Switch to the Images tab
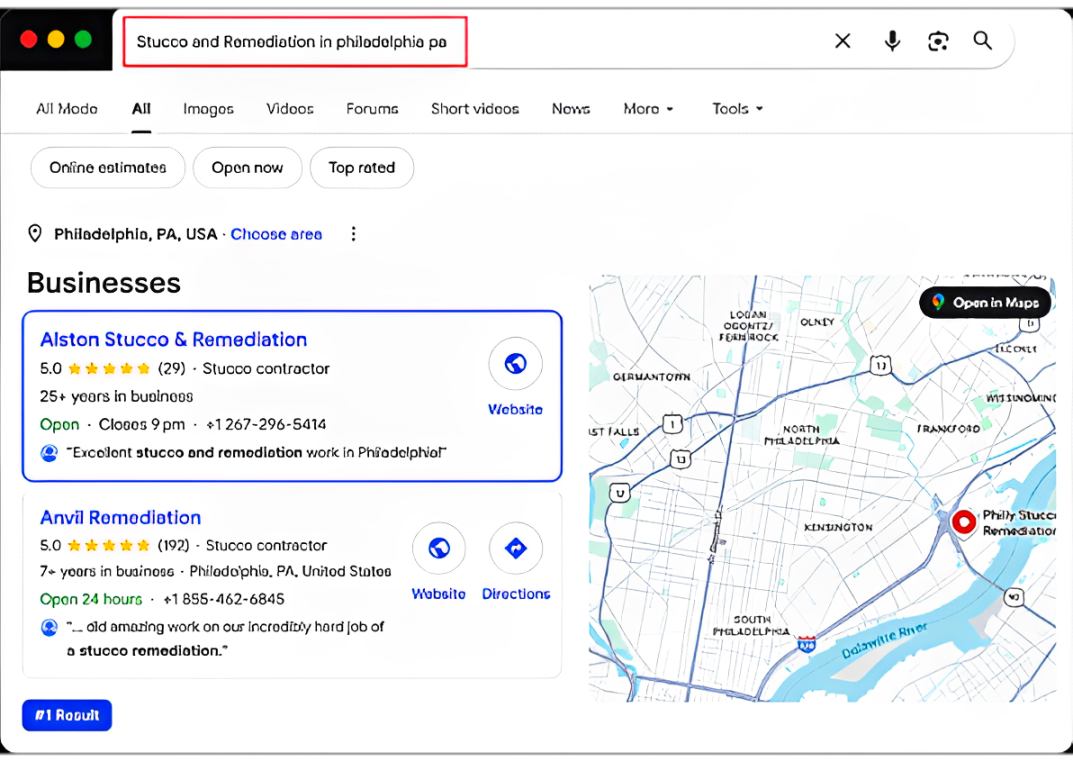This screenshot has height=762, width=1073. click(208, 109)
